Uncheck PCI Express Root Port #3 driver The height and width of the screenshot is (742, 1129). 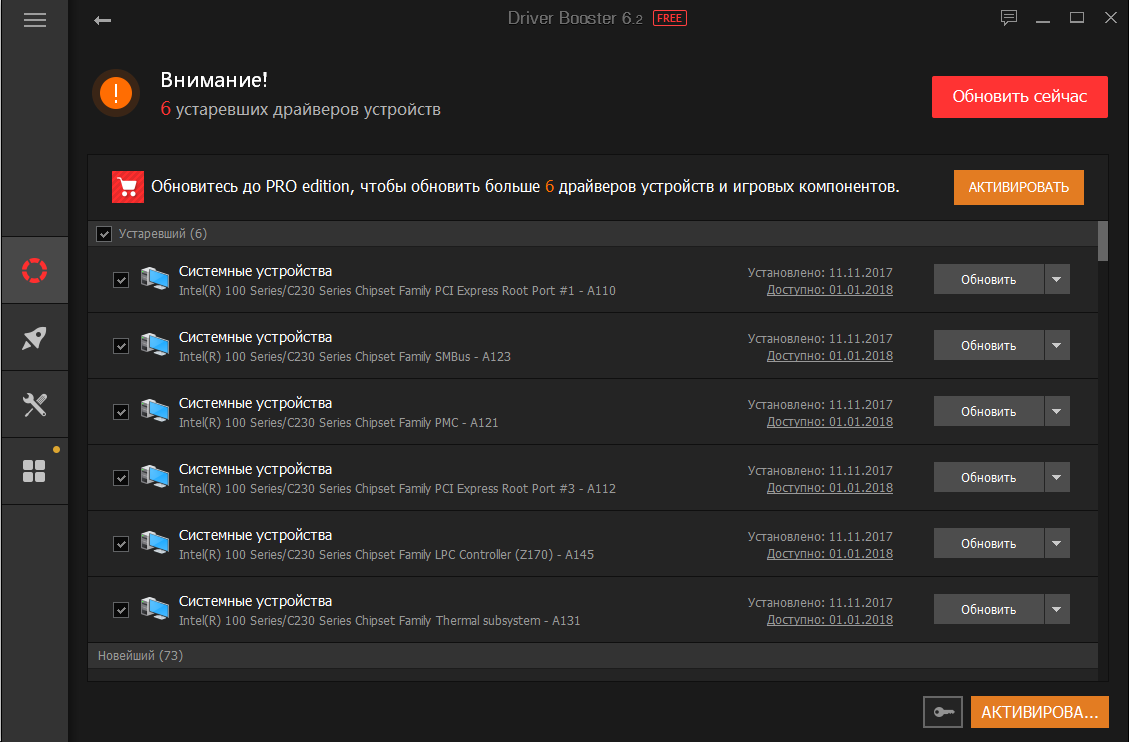121,478
